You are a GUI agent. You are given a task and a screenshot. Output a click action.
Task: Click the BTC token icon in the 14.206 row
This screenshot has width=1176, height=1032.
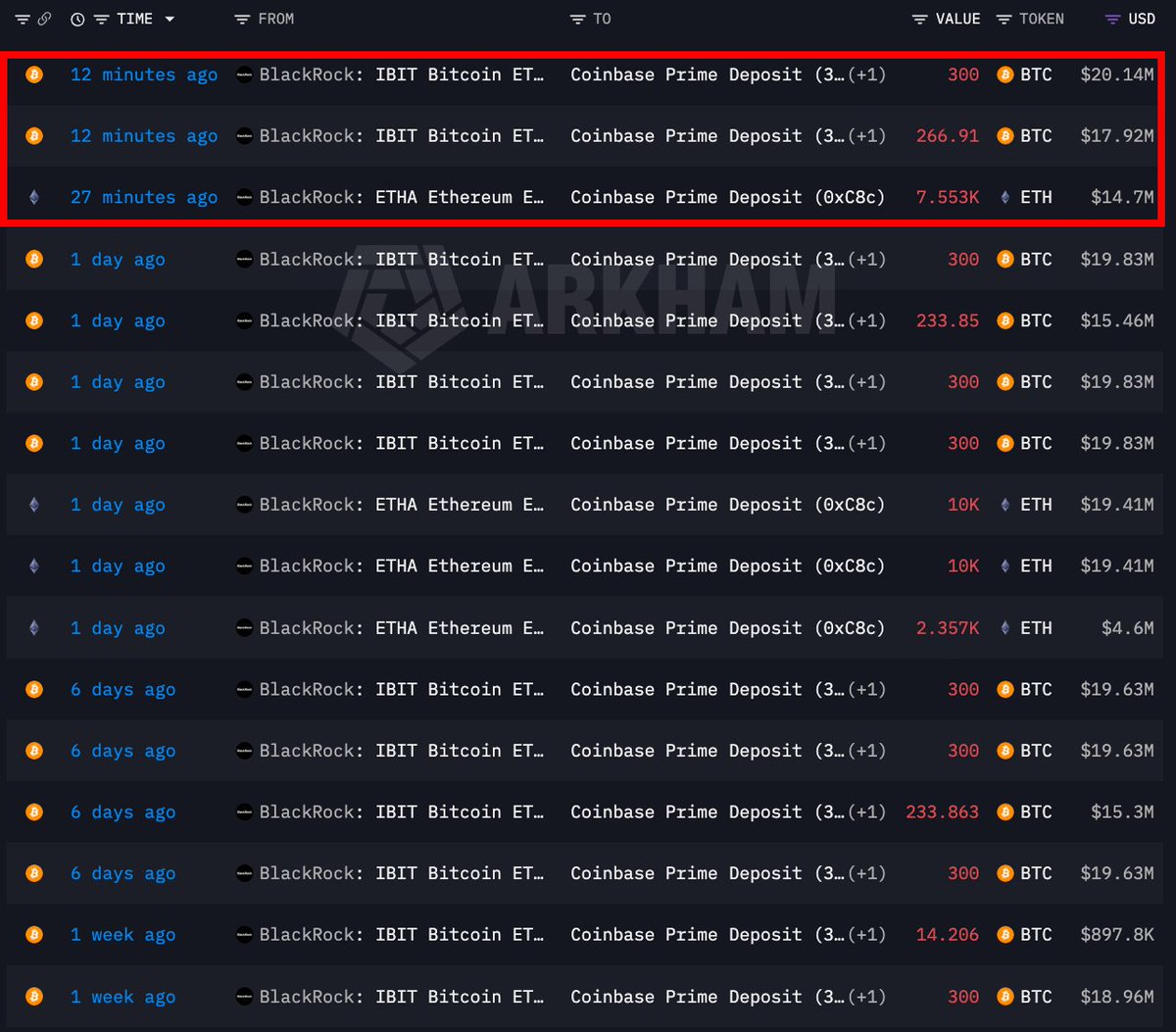click(1004, 935)
